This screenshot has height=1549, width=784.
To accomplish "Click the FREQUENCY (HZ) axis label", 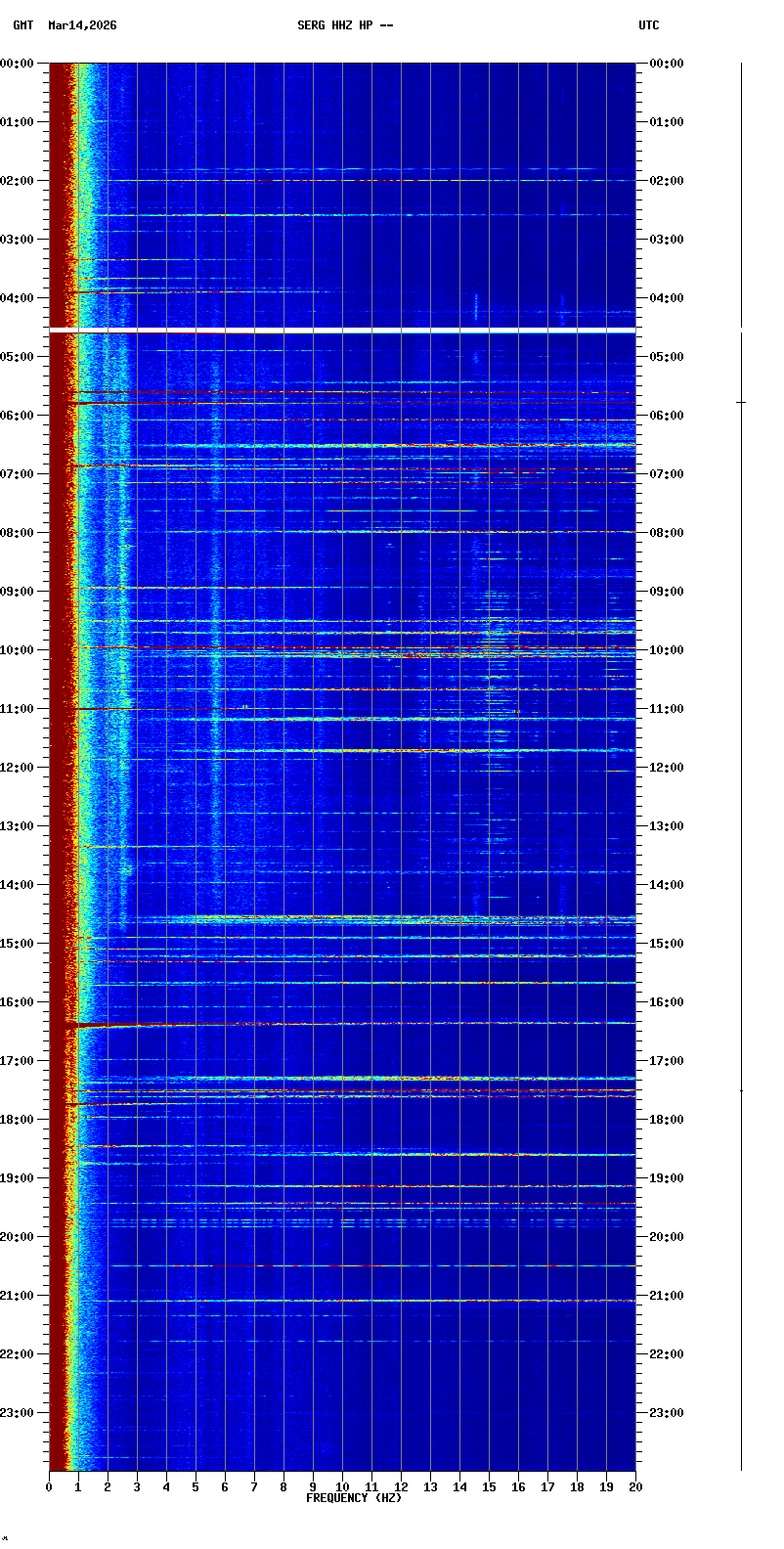I will tap(354, 1498).
